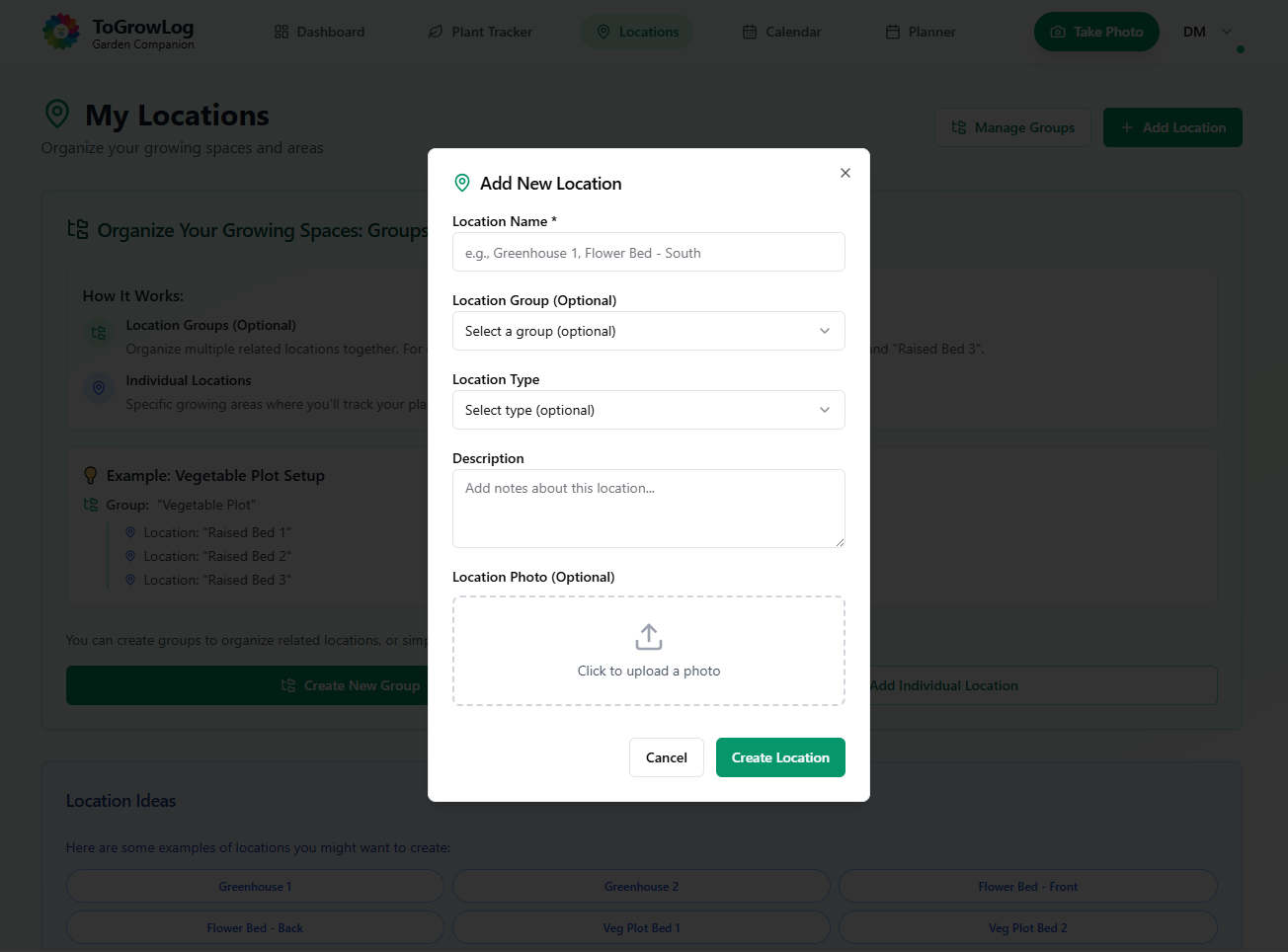Click the upload arrow icon in photo area

pos(649,637)
